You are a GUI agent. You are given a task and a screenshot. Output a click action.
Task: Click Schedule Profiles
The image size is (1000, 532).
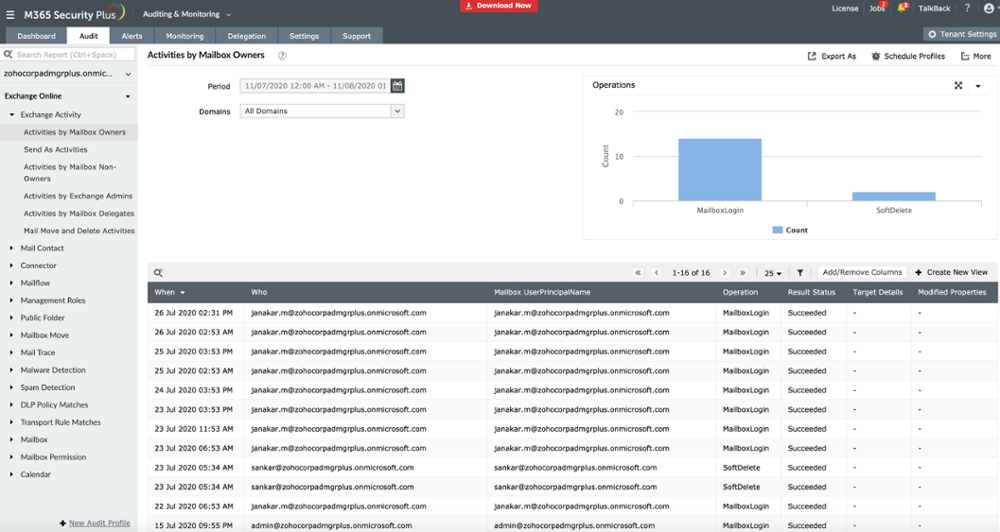(908, 56)
